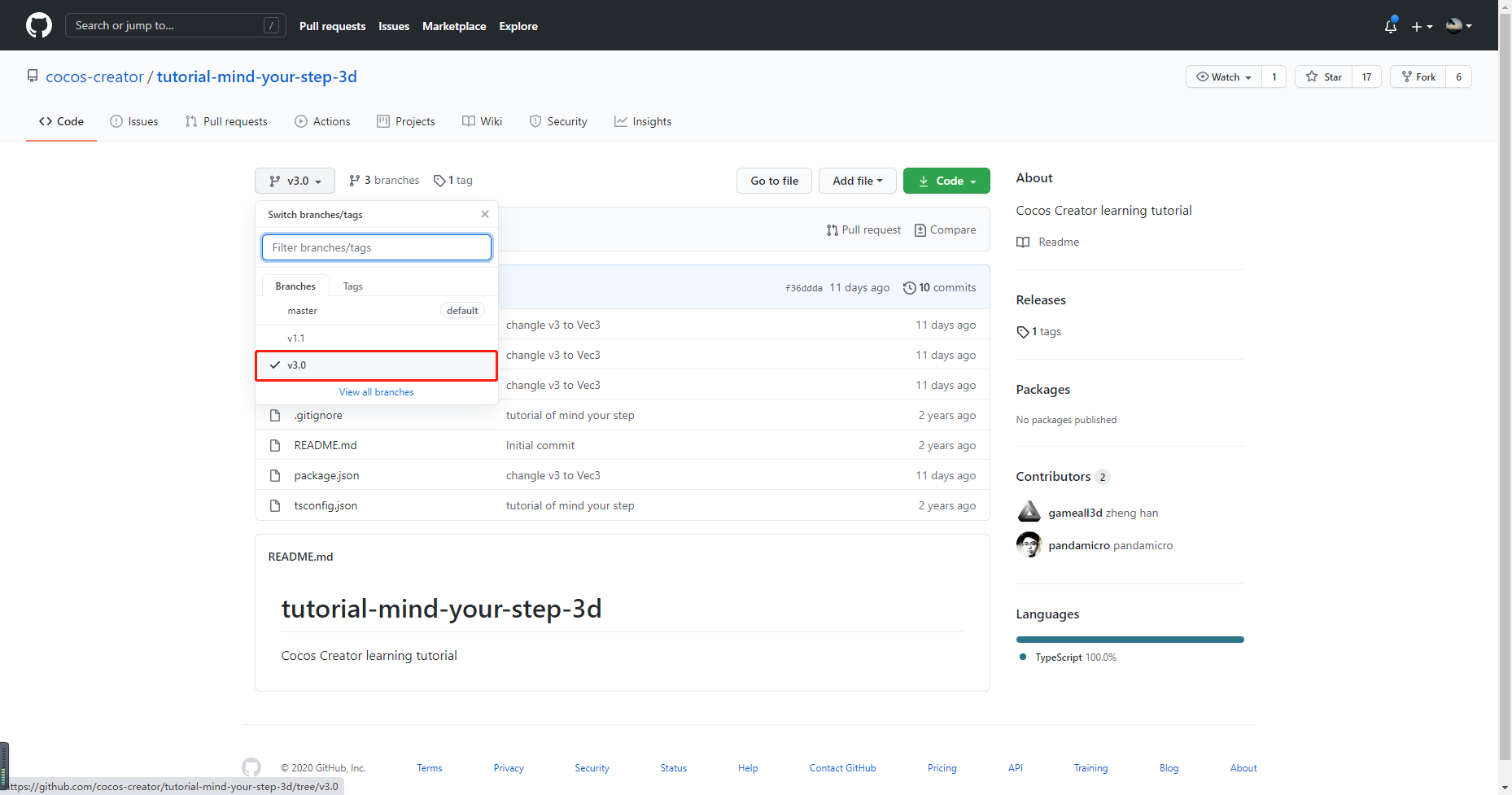Switch to the repository Pull requests tab
The height and width of the screenshot is (795, 1512).
[x=226, y=121]
